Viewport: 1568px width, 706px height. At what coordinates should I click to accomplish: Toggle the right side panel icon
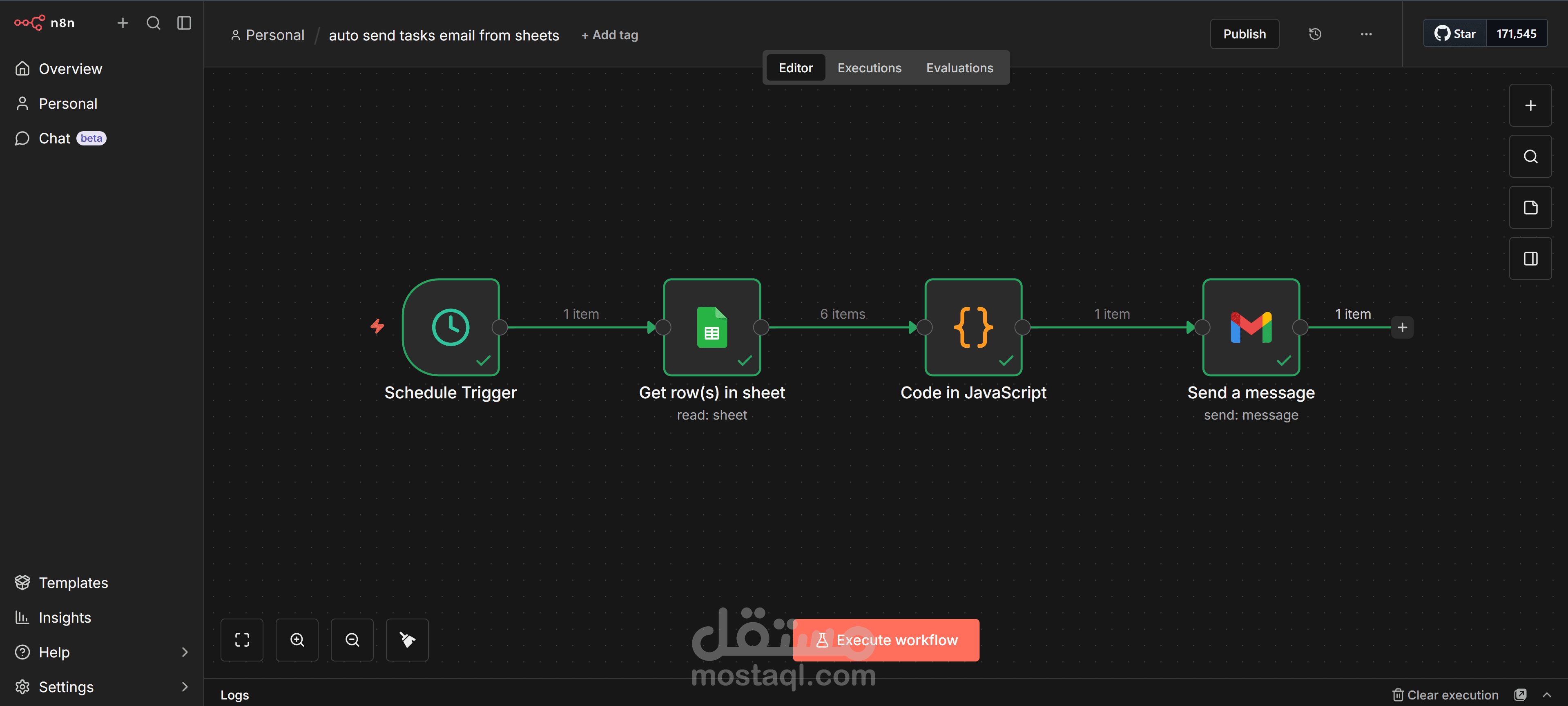pyautogui.click(x=1530, y=259)
